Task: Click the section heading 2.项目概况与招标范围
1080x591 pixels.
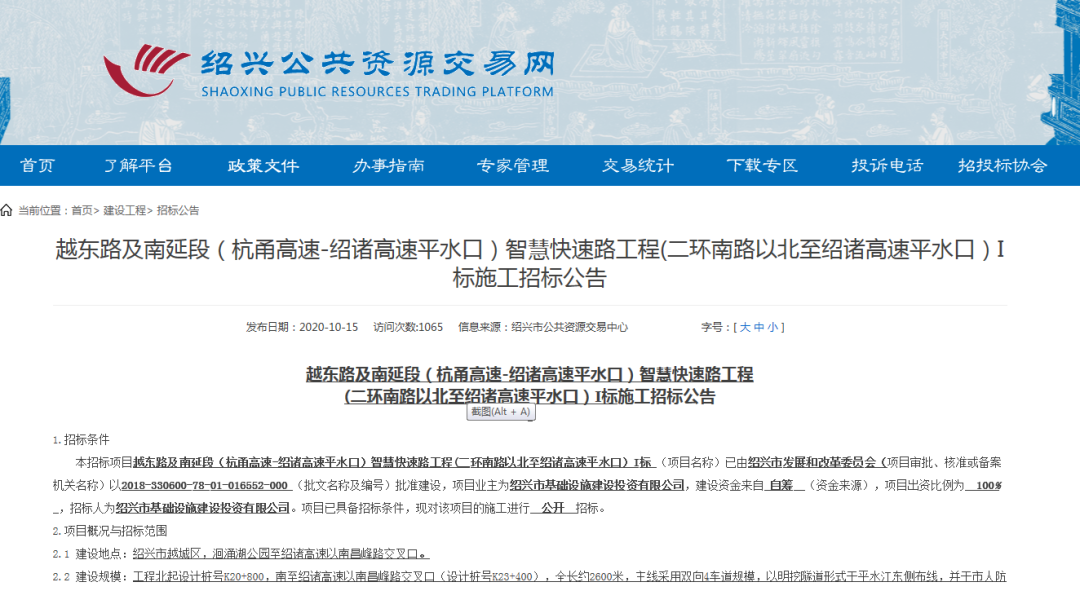Action: (110, 531)
